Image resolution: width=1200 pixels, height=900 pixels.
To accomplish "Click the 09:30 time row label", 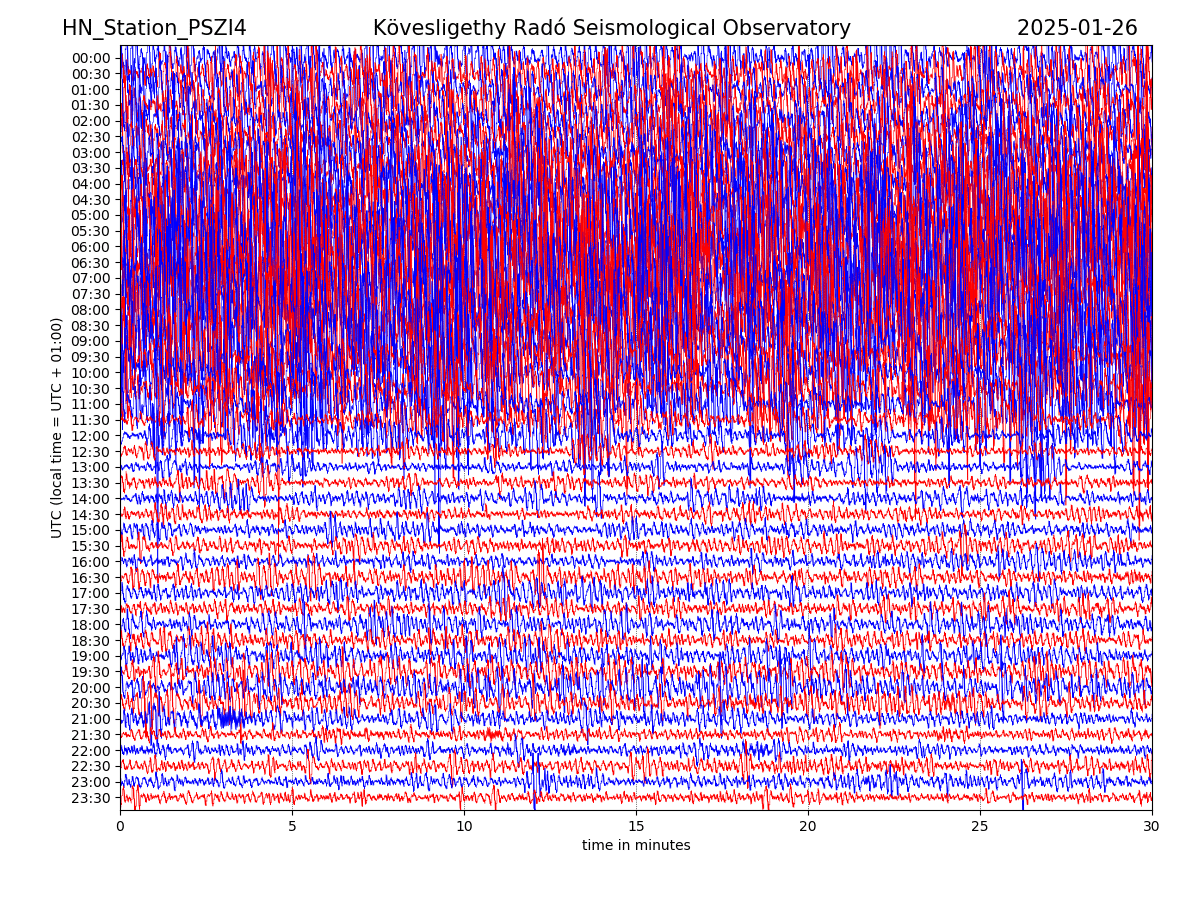I will 91,357.
